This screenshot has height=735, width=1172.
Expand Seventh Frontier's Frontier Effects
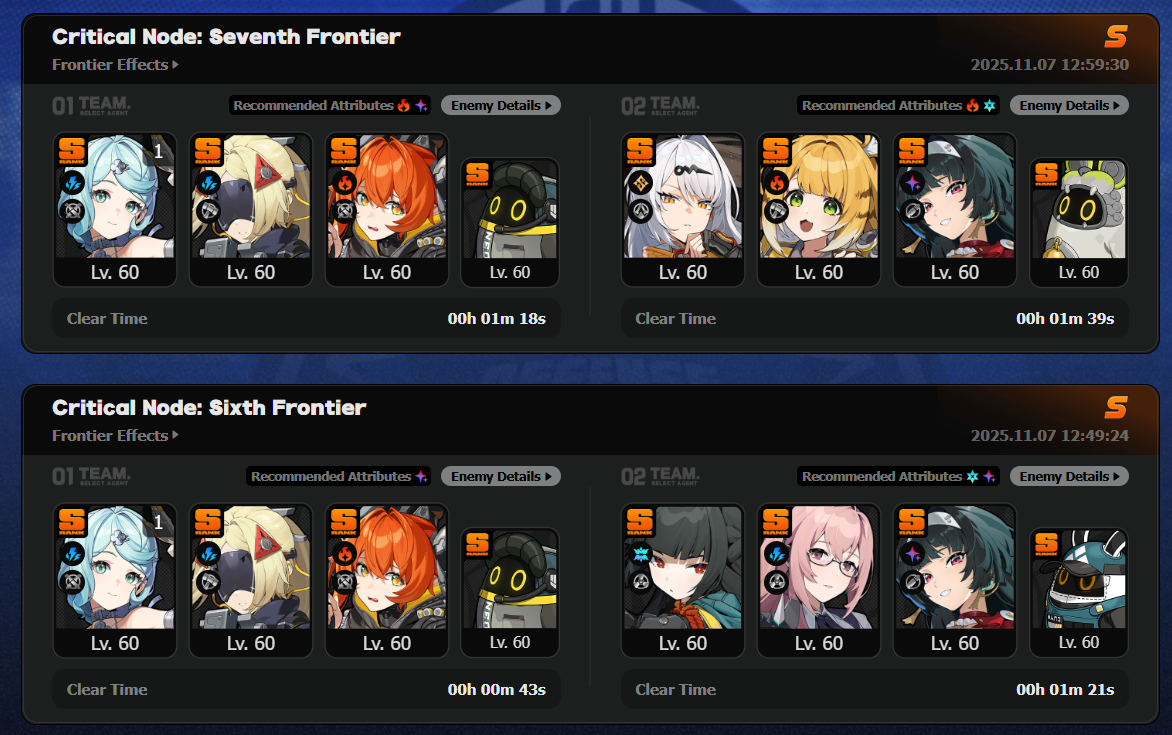(x=115, y=65)
